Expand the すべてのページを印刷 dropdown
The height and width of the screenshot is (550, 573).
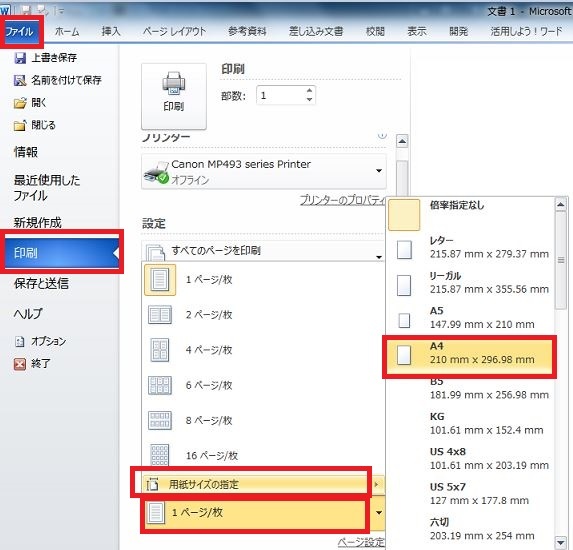click(x=379, y=257)
